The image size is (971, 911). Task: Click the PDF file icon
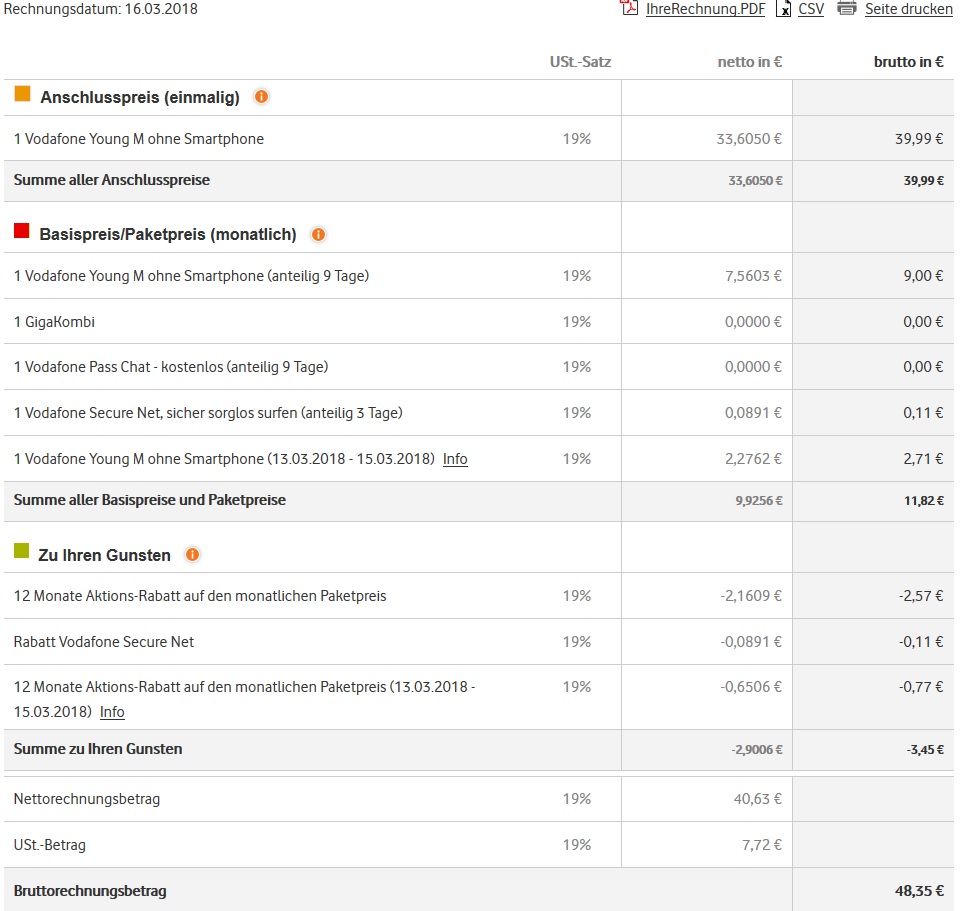630,7
